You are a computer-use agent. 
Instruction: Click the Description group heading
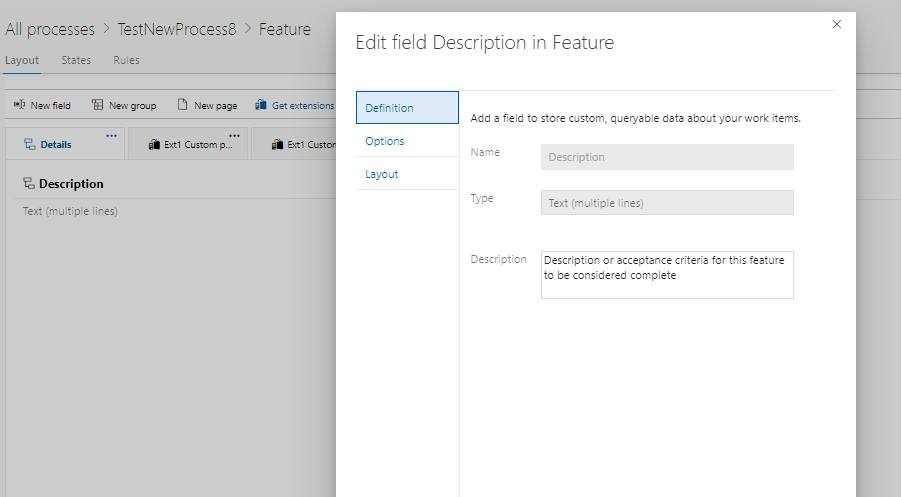pos(71,183)
